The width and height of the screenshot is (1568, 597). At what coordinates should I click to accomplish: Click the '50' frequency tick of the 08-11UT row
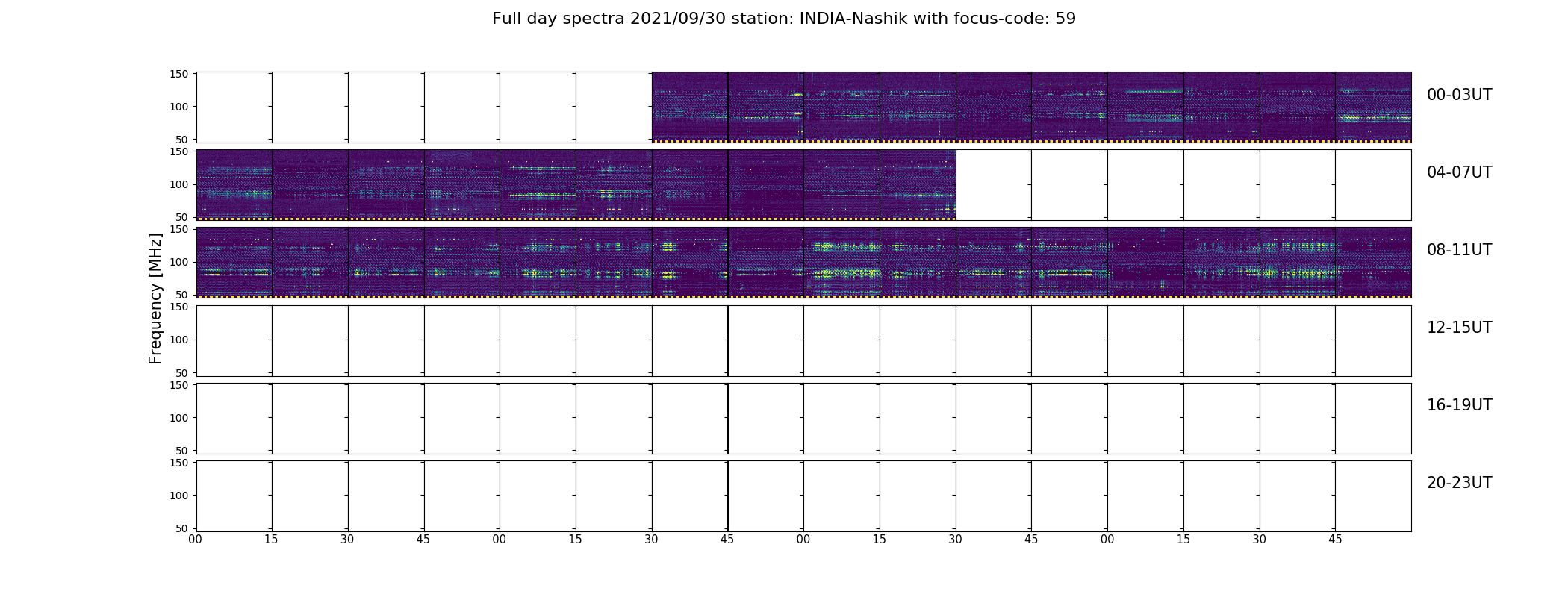pos(182,295)
